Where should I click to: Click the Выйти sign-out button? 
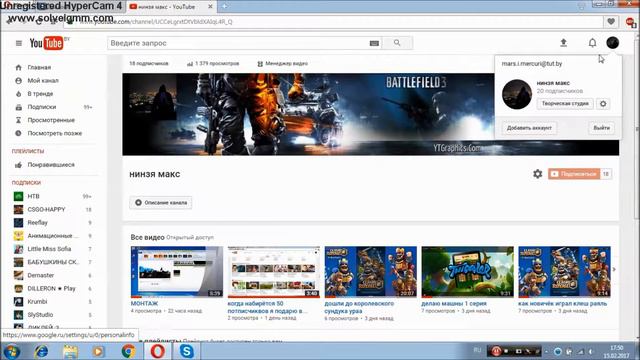point(601,128)
